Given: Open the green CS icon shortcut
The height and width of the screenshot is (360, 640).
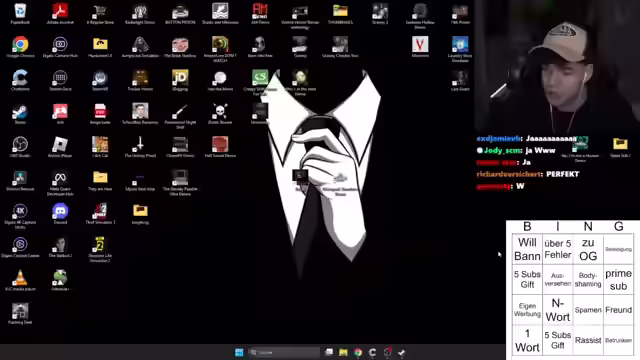Looking at the screenshot, I should [x=260, y=82].
